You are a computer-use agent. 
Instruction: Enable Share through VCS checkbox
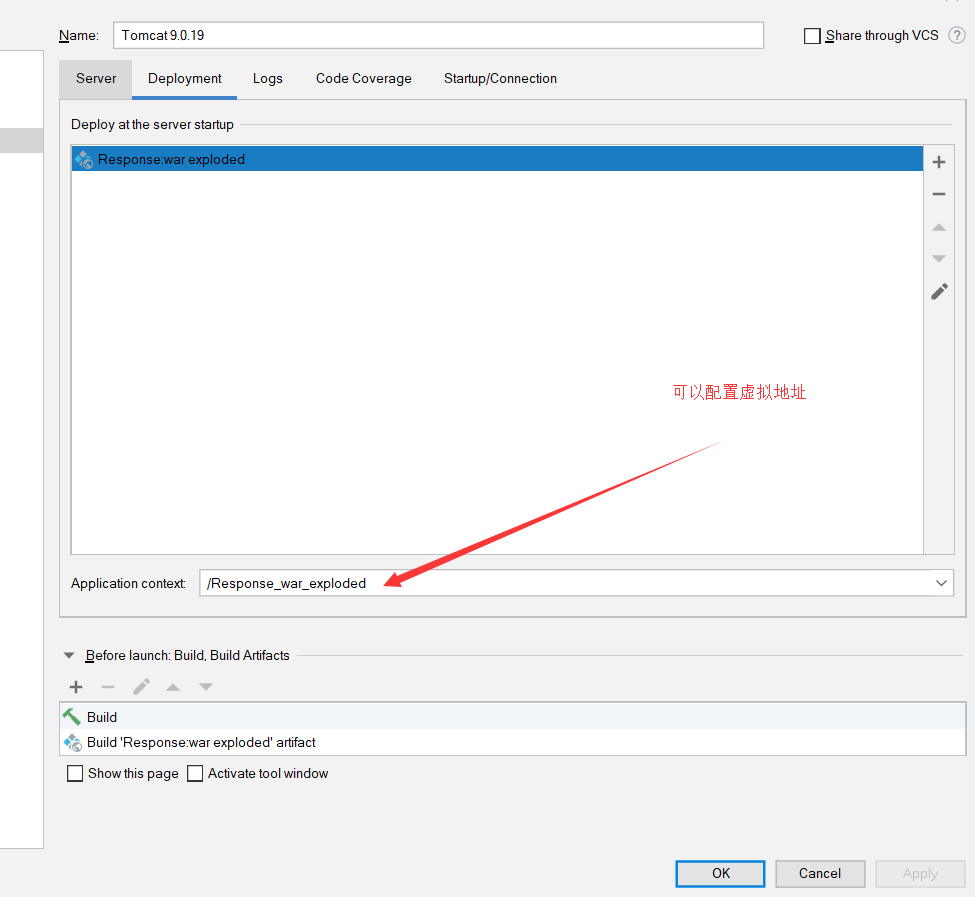[812, 36]
